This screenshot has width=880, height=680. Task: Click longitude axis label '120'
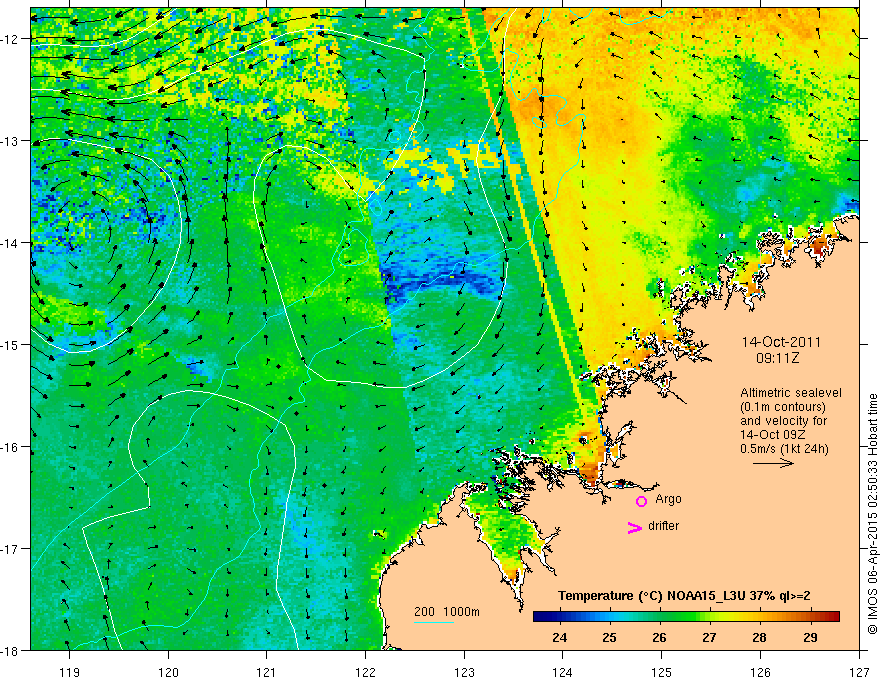pyautogui.click(x=168, y=672)
